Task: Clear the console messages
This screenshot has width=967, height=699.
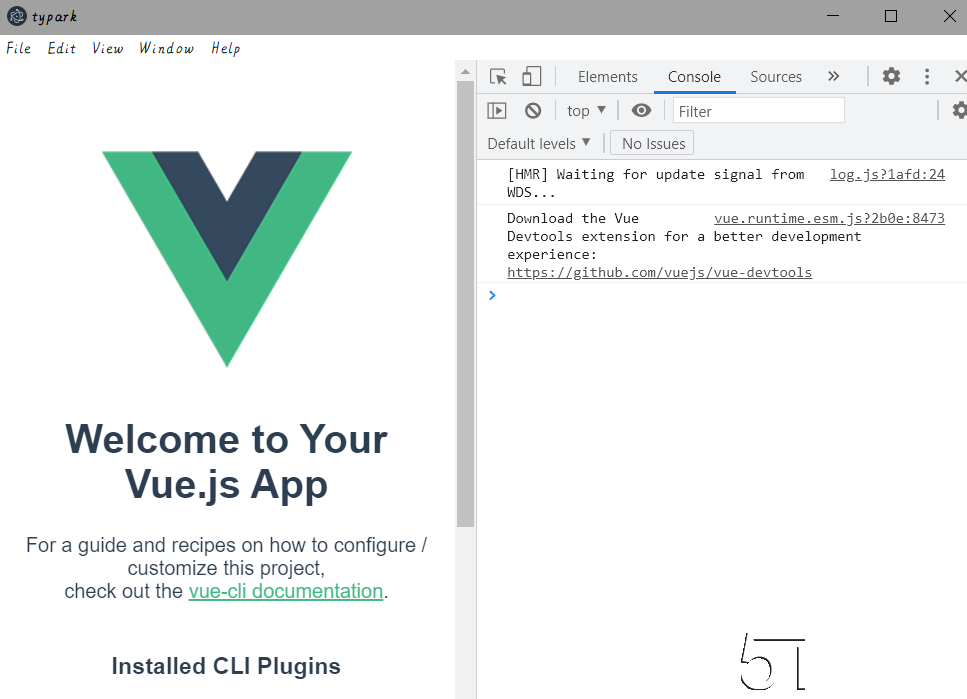Action: click(x=533, y=110)
